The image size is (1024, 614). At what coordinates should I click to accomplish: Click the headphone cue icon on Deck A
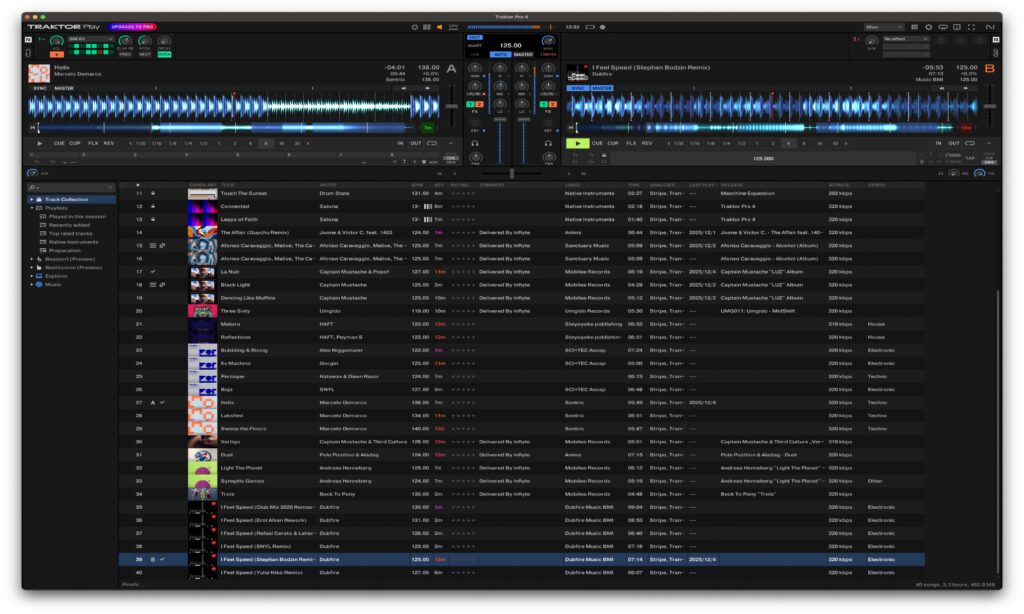click(474, 143)
